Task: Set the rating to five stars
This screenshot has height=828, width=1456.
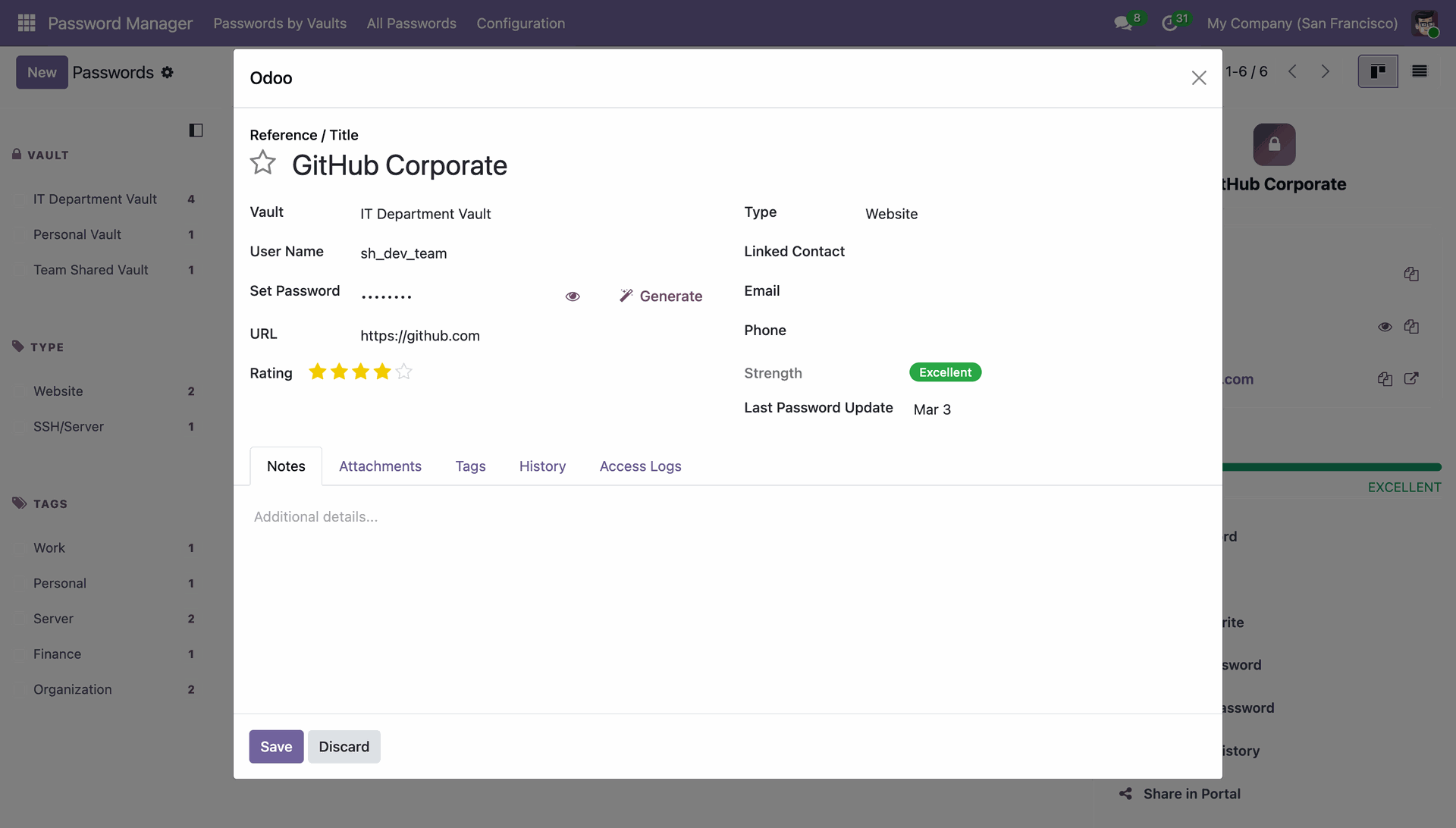Action: (403, 372)
